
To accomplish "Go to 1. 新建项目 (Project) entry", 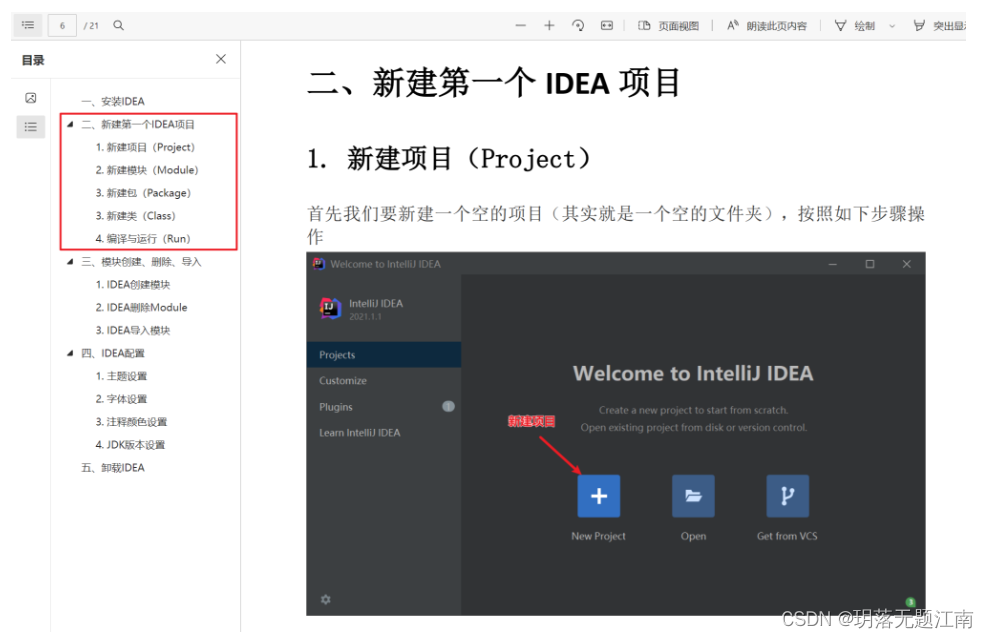I will (x=145, y=147).
